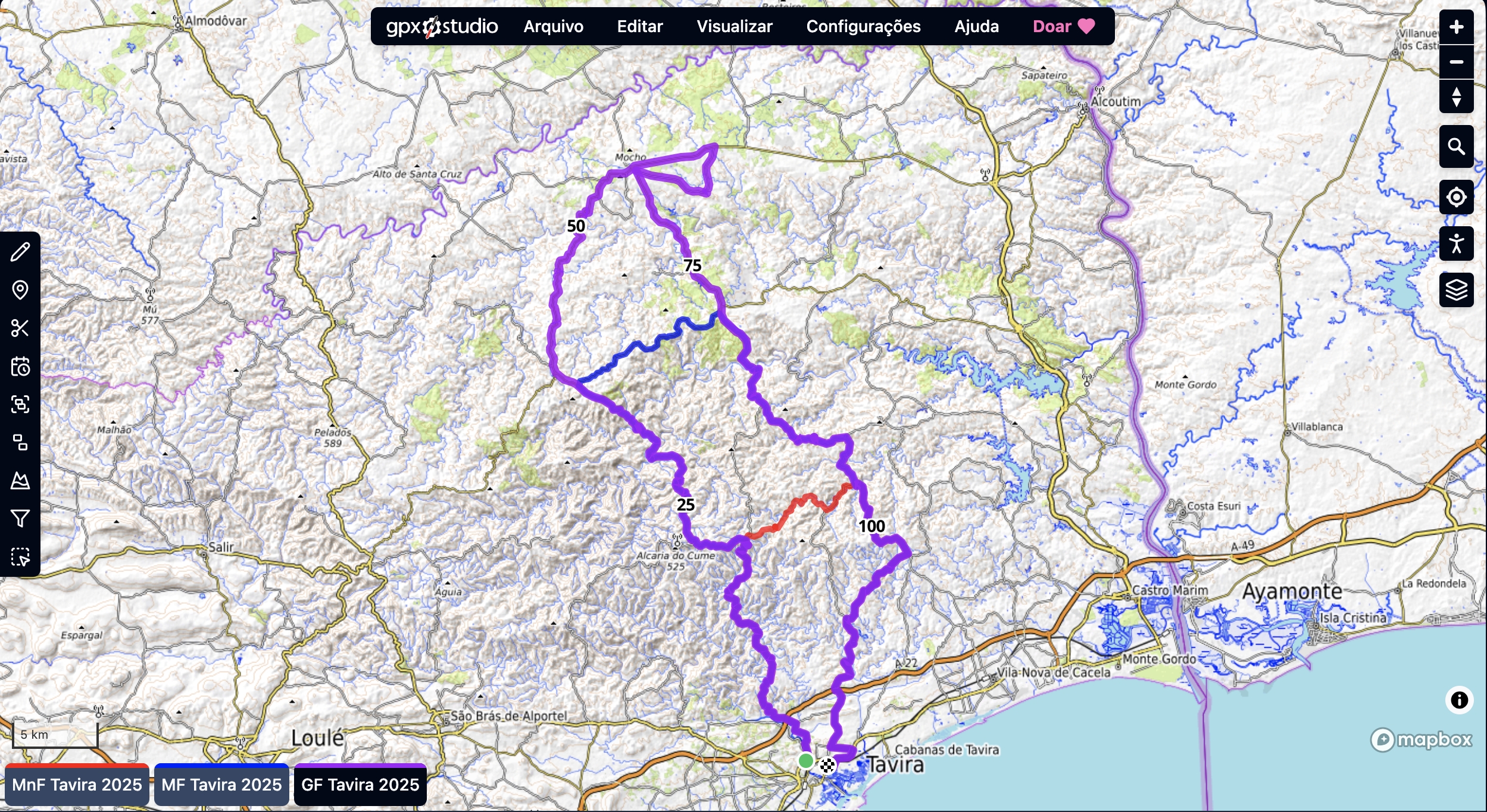
Task: Select the GF Tavira 2025 tab
Action: point(360,785)
